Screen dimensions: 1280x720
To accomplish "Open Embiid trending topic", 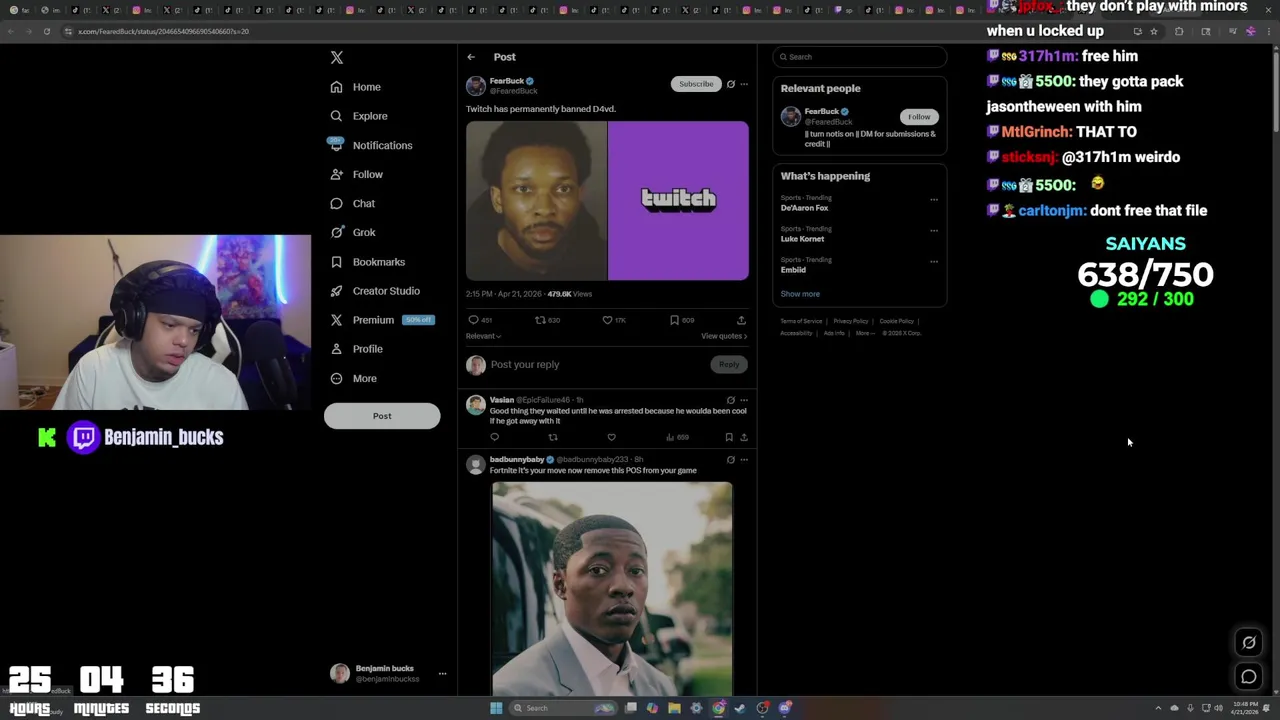I will tap(793, 270).
